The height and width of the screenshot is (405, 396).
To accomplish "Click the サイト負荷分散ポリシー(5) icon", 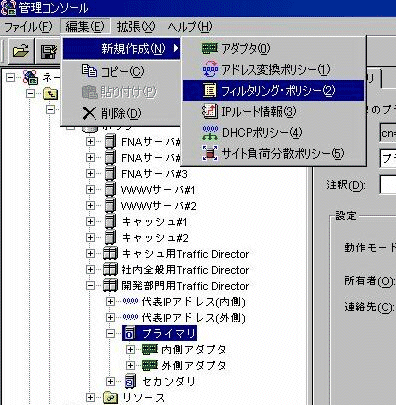I will pyautogui.click(x=210, y=153).
